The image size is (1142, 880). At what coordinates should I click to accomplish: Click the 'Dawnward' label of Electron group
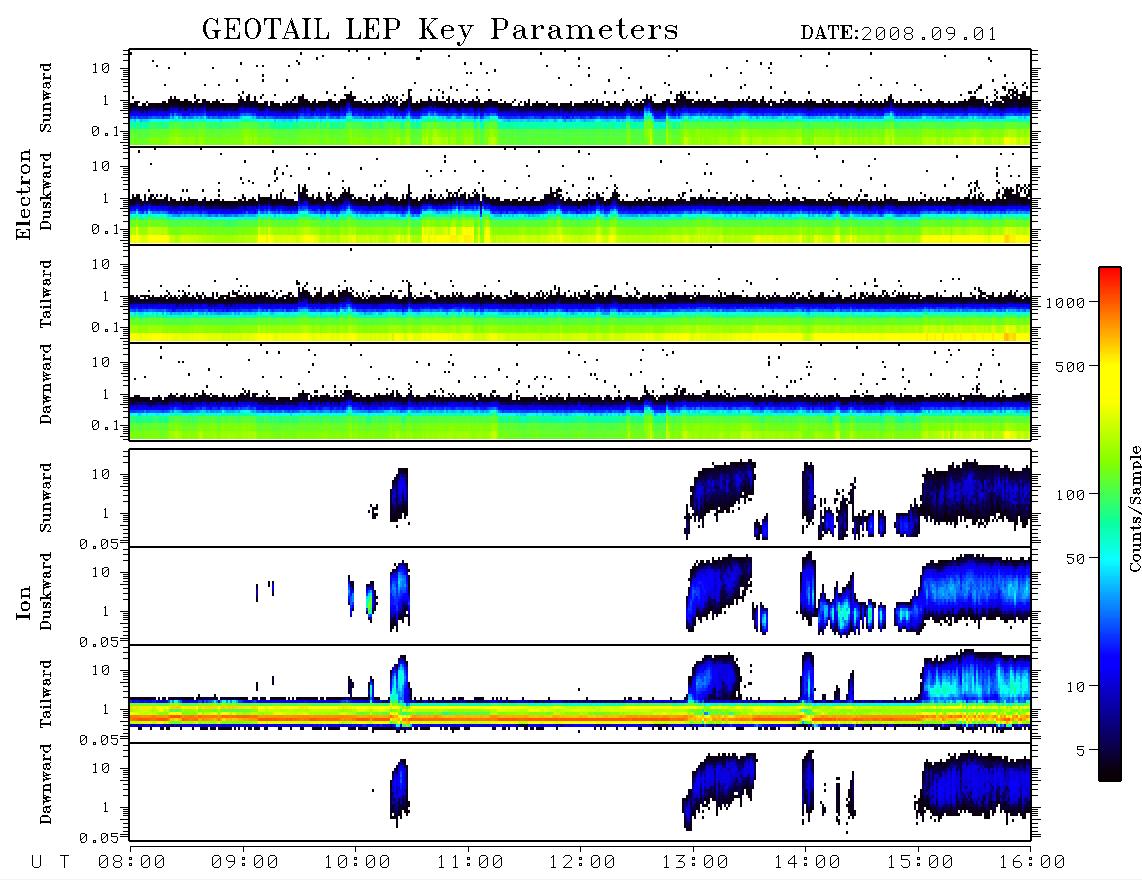click(46, 385)
